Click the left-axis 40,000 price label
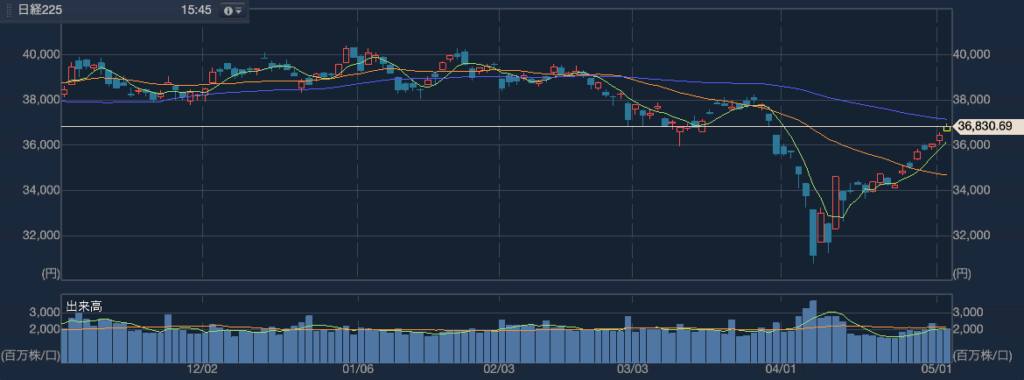This screenshot has height=380, width=1024. (x=40, y=55)
